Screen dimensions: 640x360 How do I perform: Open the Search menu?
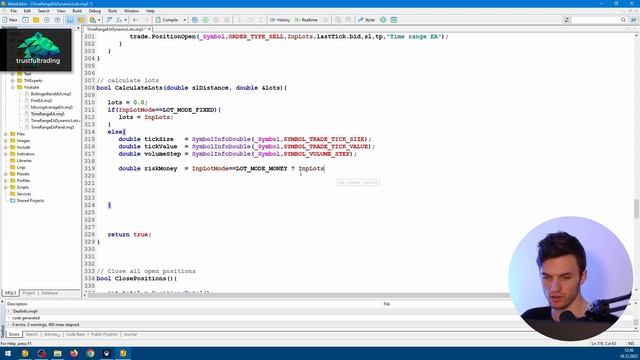44,11
